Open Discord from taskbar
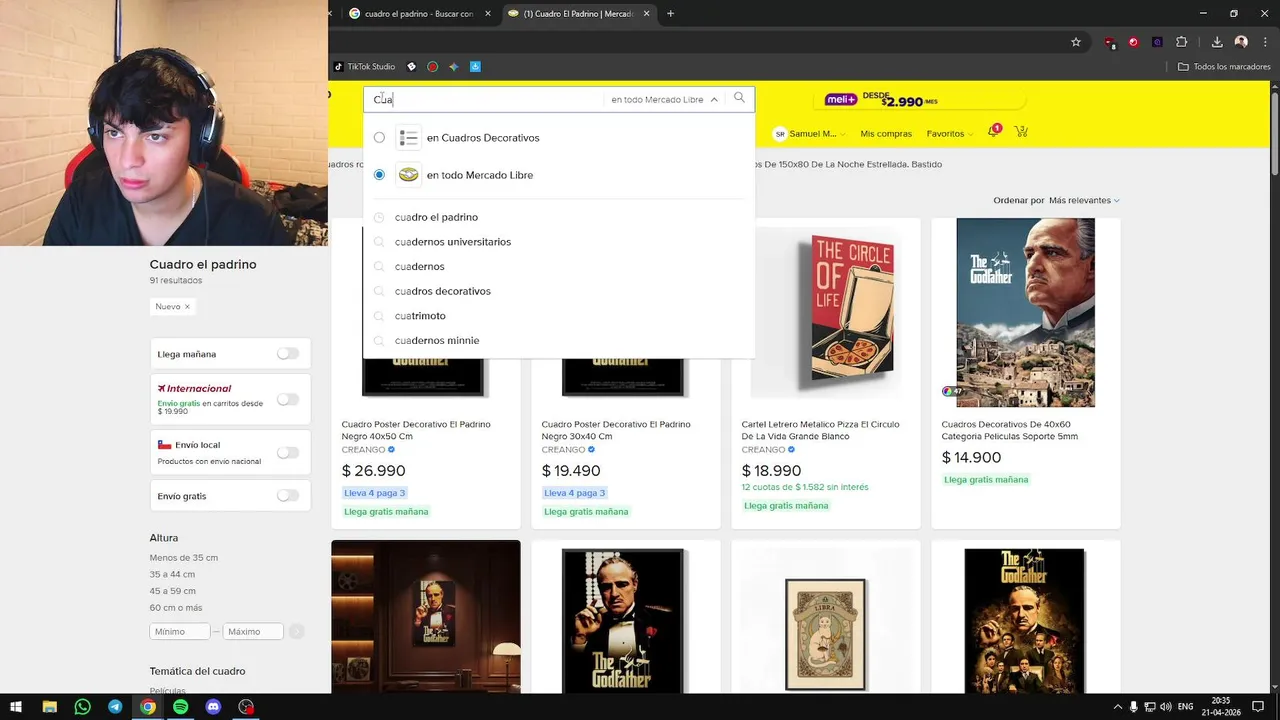Screen dimensions: 1280x720 coord(213,706)
